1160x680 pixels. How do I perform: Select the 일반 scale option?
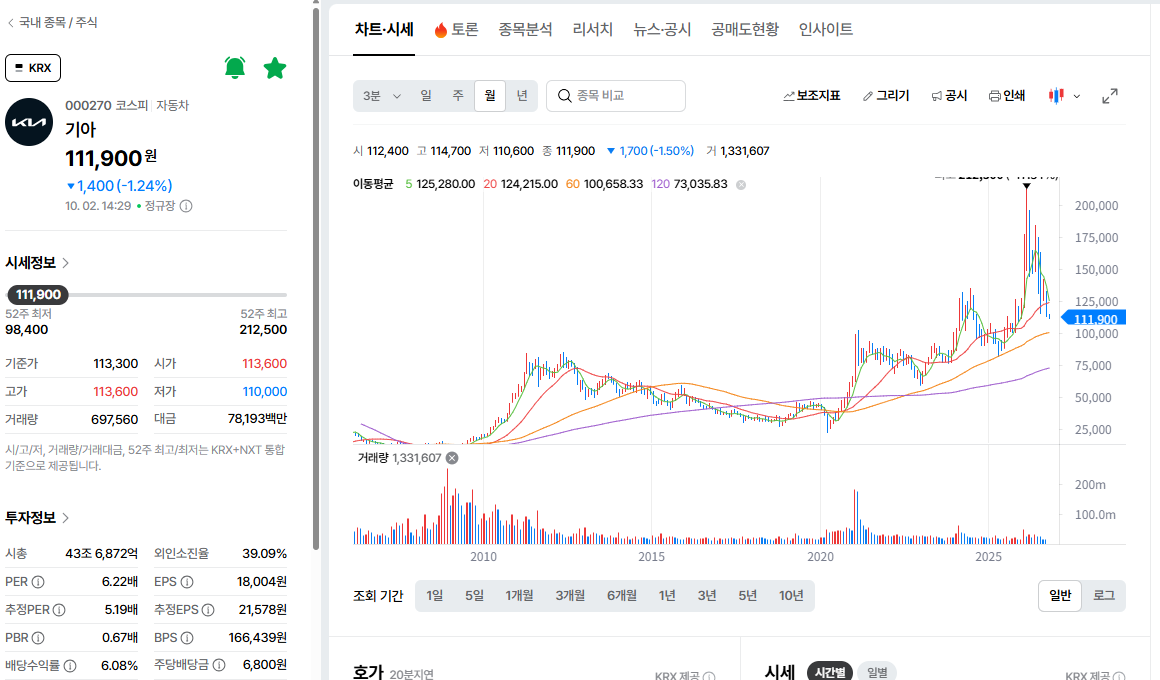(1060, 596)
